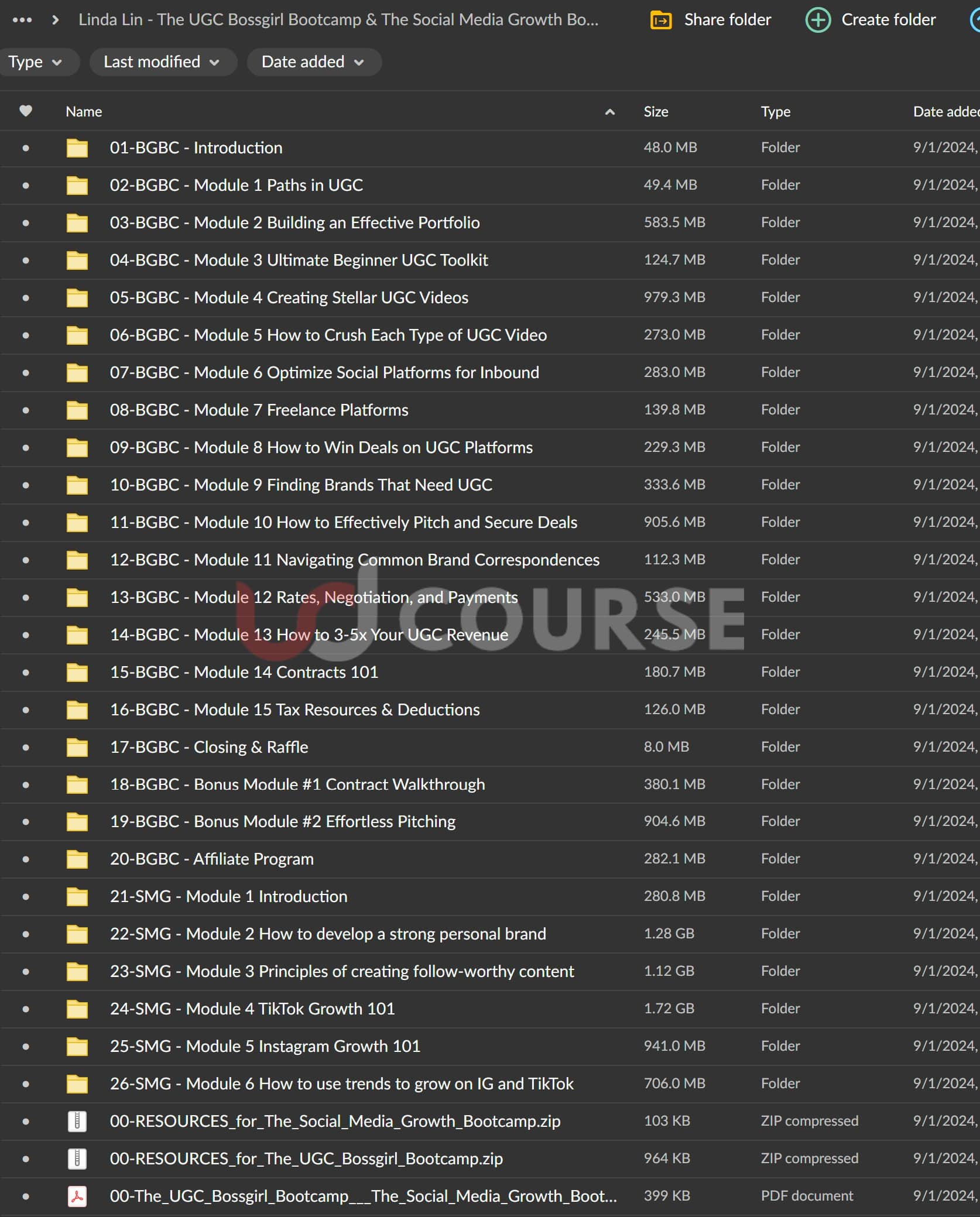The width and height of the screenshot is (980, 1217).
Task: Sort by the Size column header
Action: 656,112
